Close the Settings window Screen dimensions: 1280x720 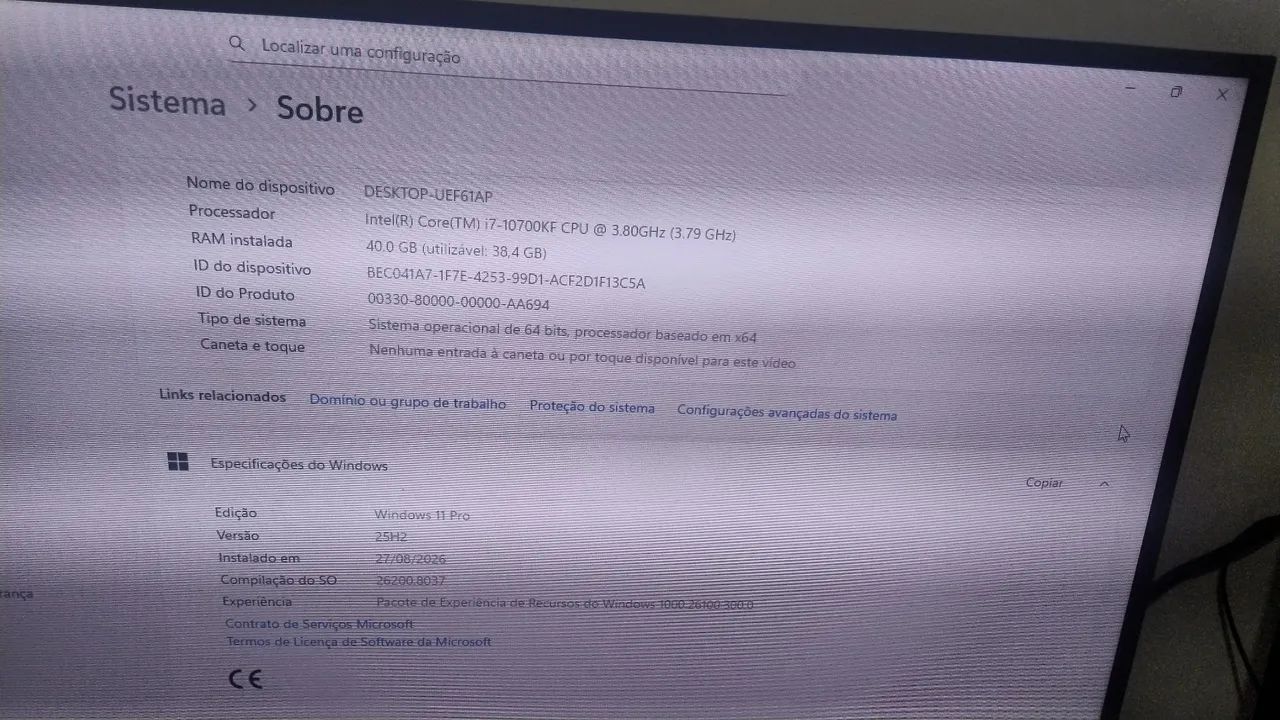point(1222,94)
